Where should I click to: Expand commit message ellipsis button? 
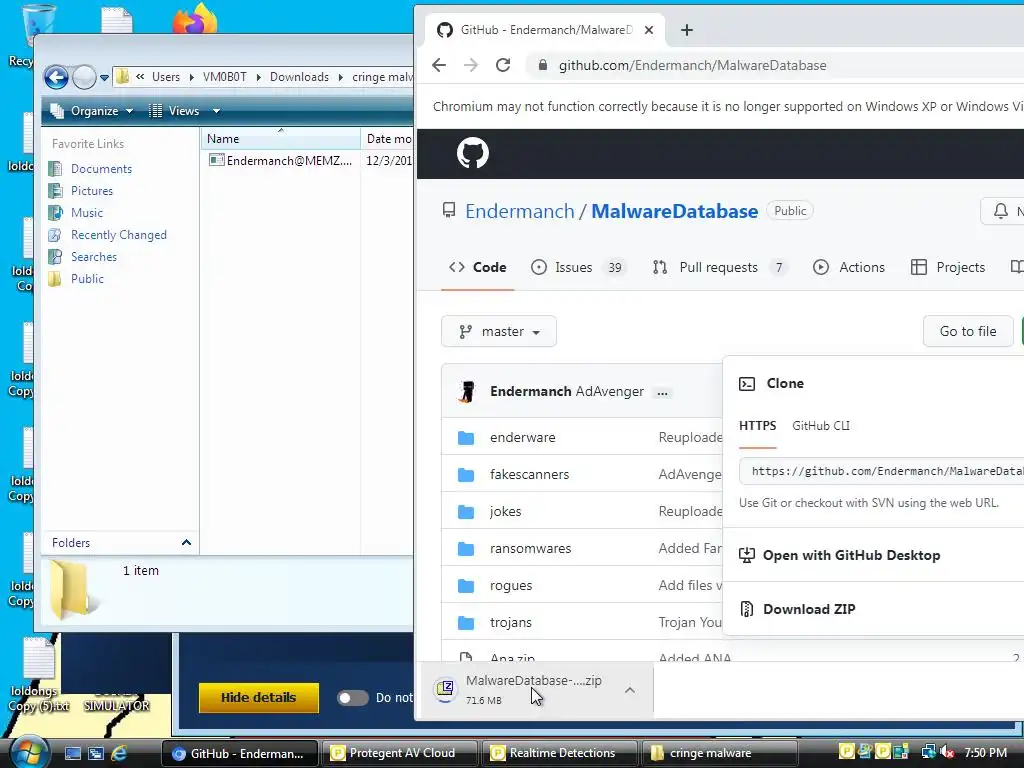tap(662, 392)
